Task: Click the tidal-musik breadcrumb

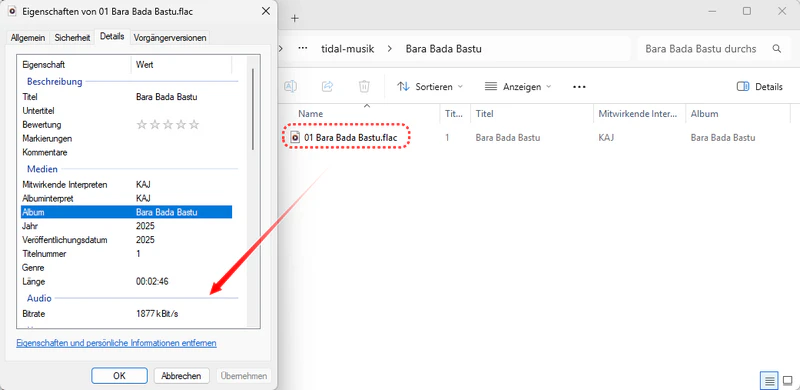Action: click(x=347, y=49)
